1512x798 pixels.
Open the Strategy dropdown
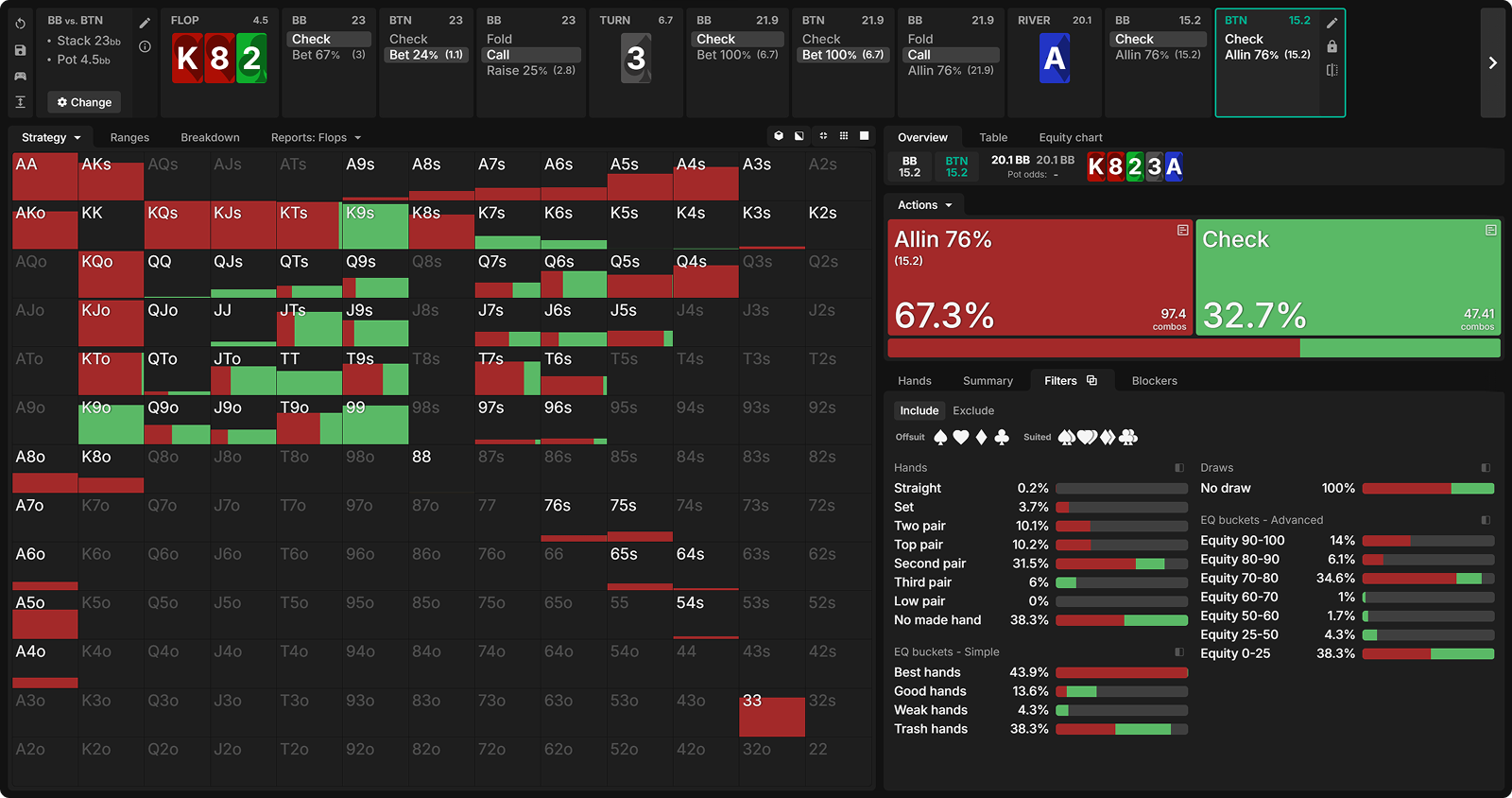51,137
